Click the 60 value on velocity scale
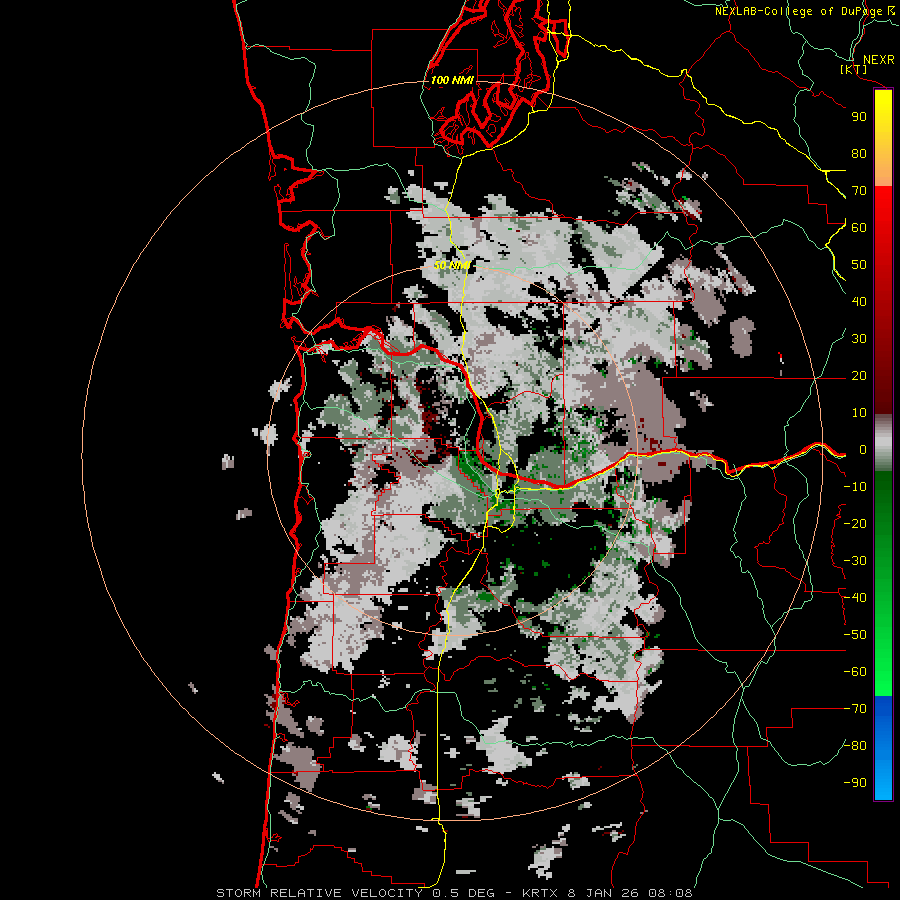Image resolution: width=900 pixels, height=900 pixels. point(859,228)
